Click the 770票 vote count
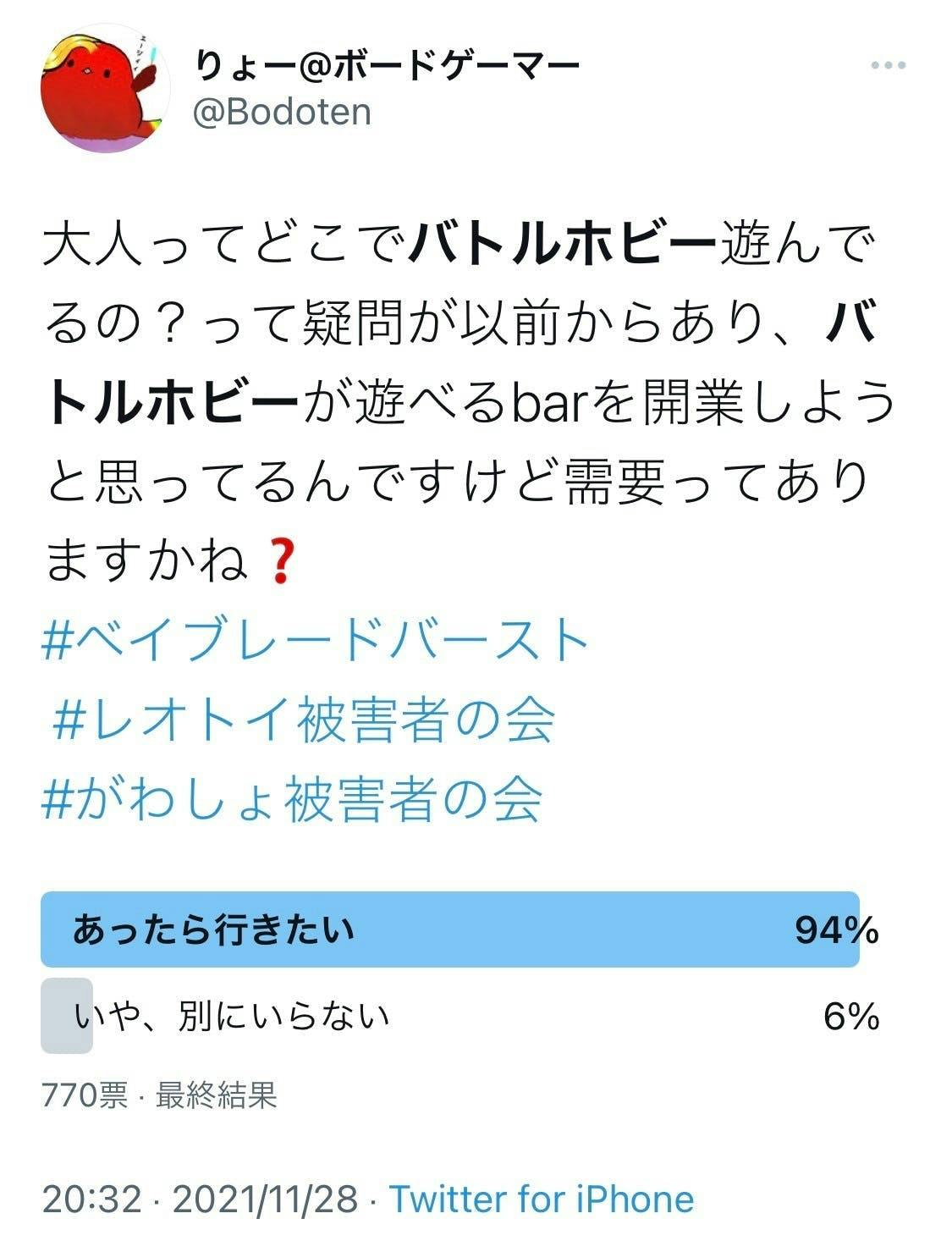This screenshot has width=952, height=1252. (85, 1096)
